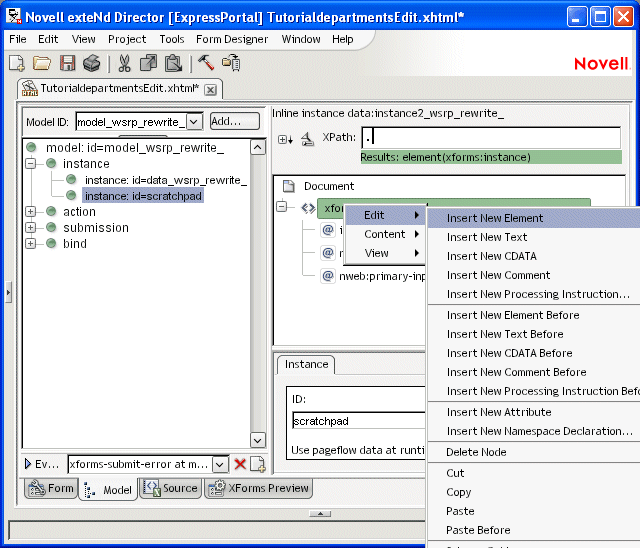Open the xforms-submit-error event dropdown
The width and height of the screenshot is (640, 548).
220,464
